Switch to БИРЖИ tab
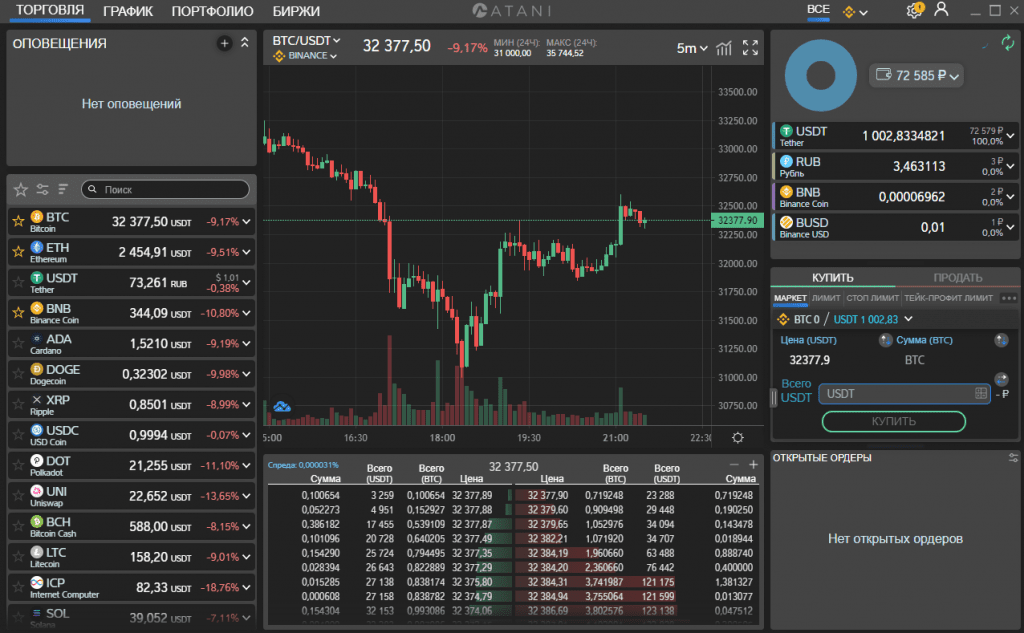This screenshot has height=633, width=1024. (x=296, y=11)
